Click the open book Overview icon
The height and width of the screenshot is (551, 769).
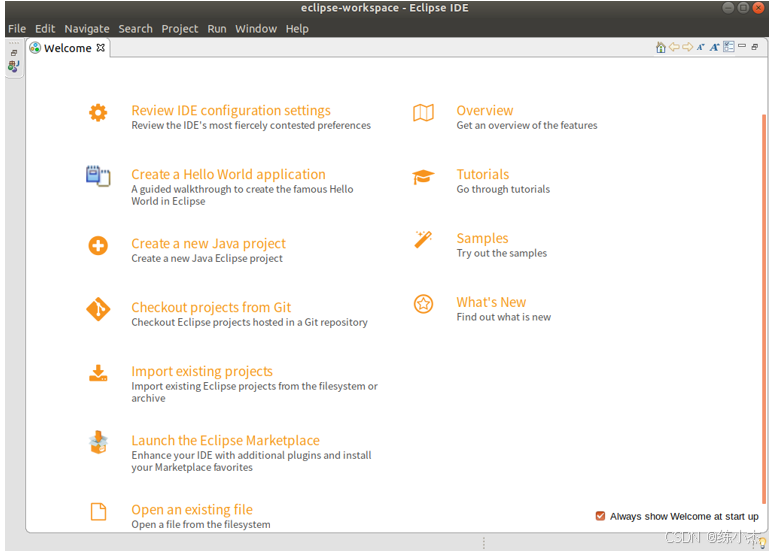click(x=423, y=112)
